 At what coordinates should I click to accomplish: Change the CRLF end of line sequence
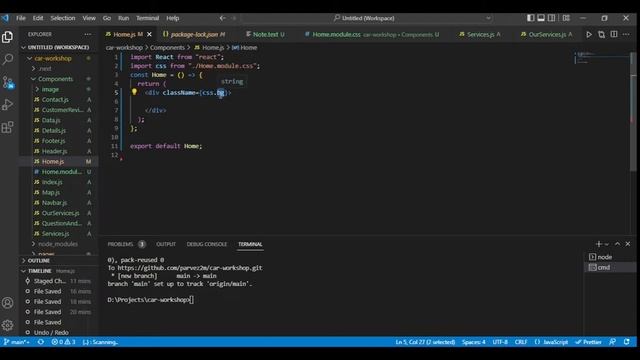521,342
